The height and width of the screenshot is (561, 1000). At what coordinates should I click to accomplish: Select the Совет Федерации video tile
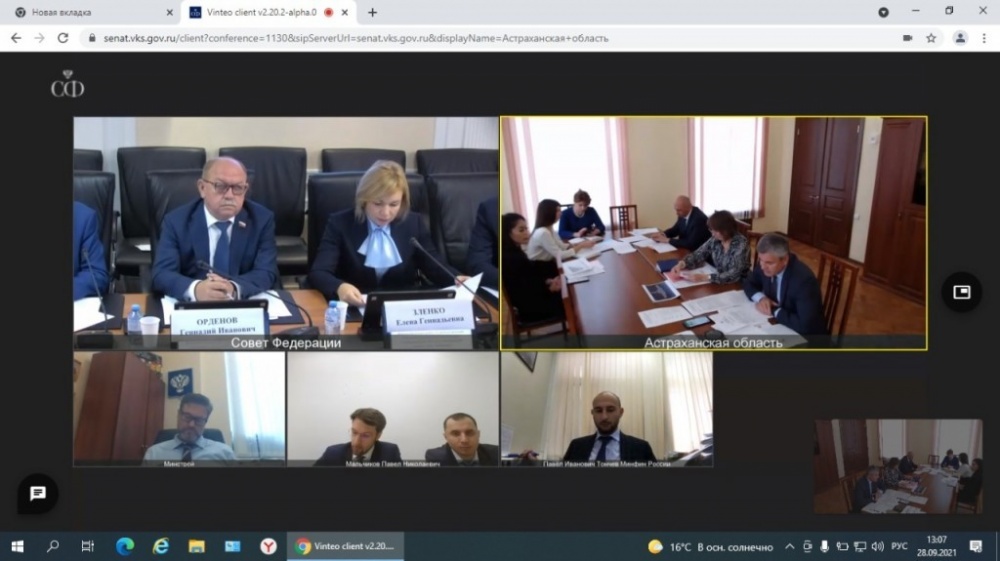[286, 233]
